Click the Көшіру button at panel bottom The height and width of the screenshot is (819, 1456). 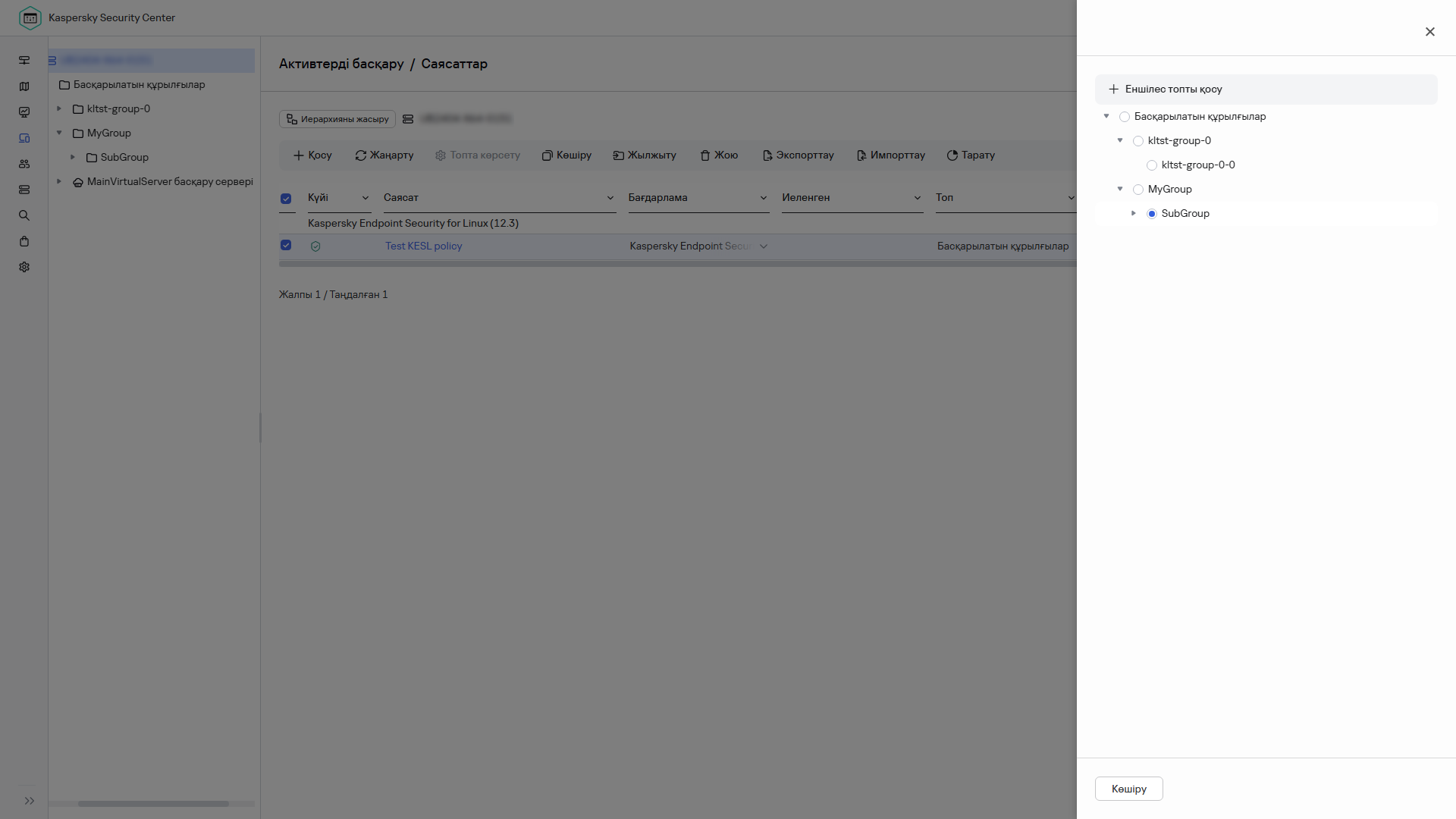click(1128, 789)
